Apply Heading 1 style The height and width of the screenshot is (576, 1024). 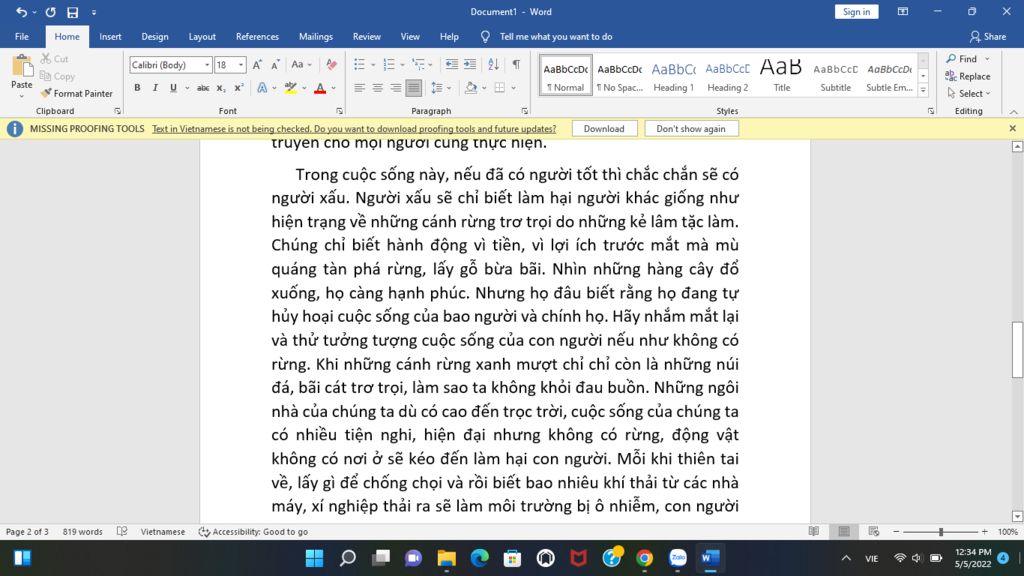click(x=673, y=75)
